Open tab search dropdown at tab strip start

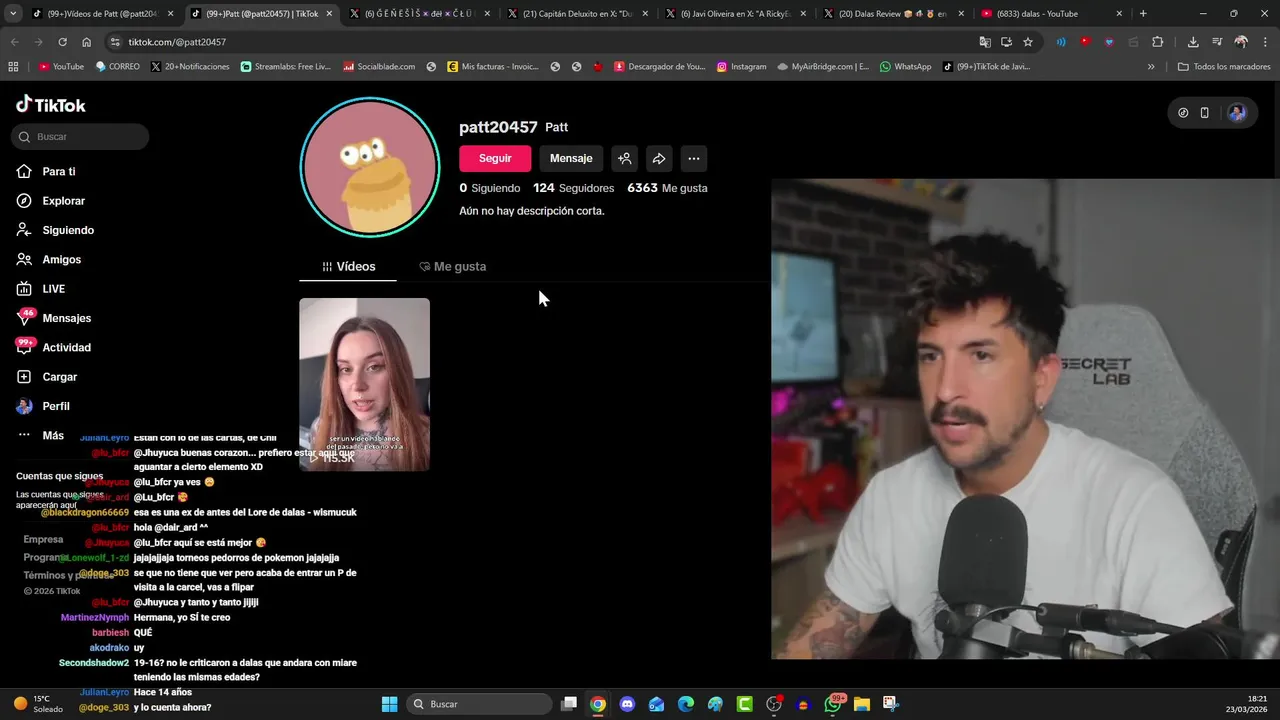tap(14, 14)
